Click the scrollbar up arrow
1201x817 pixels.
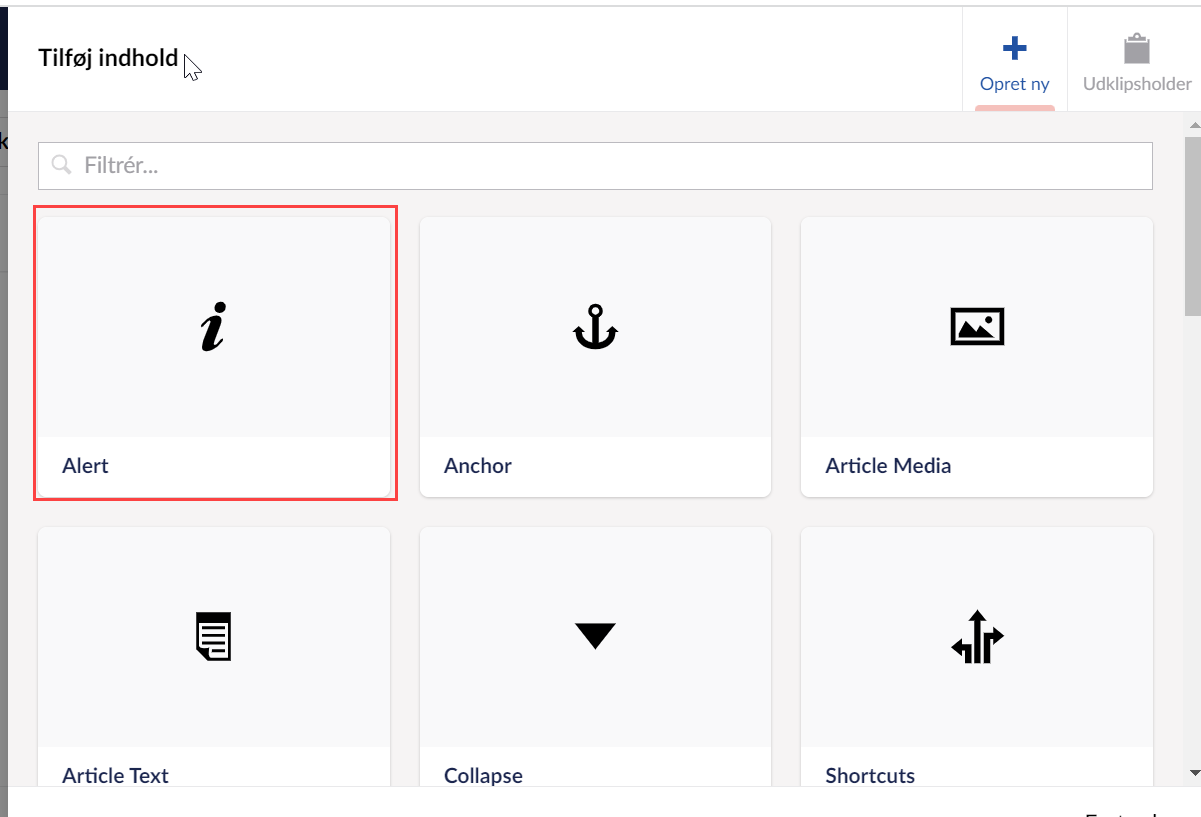[x=1192, y=124]
